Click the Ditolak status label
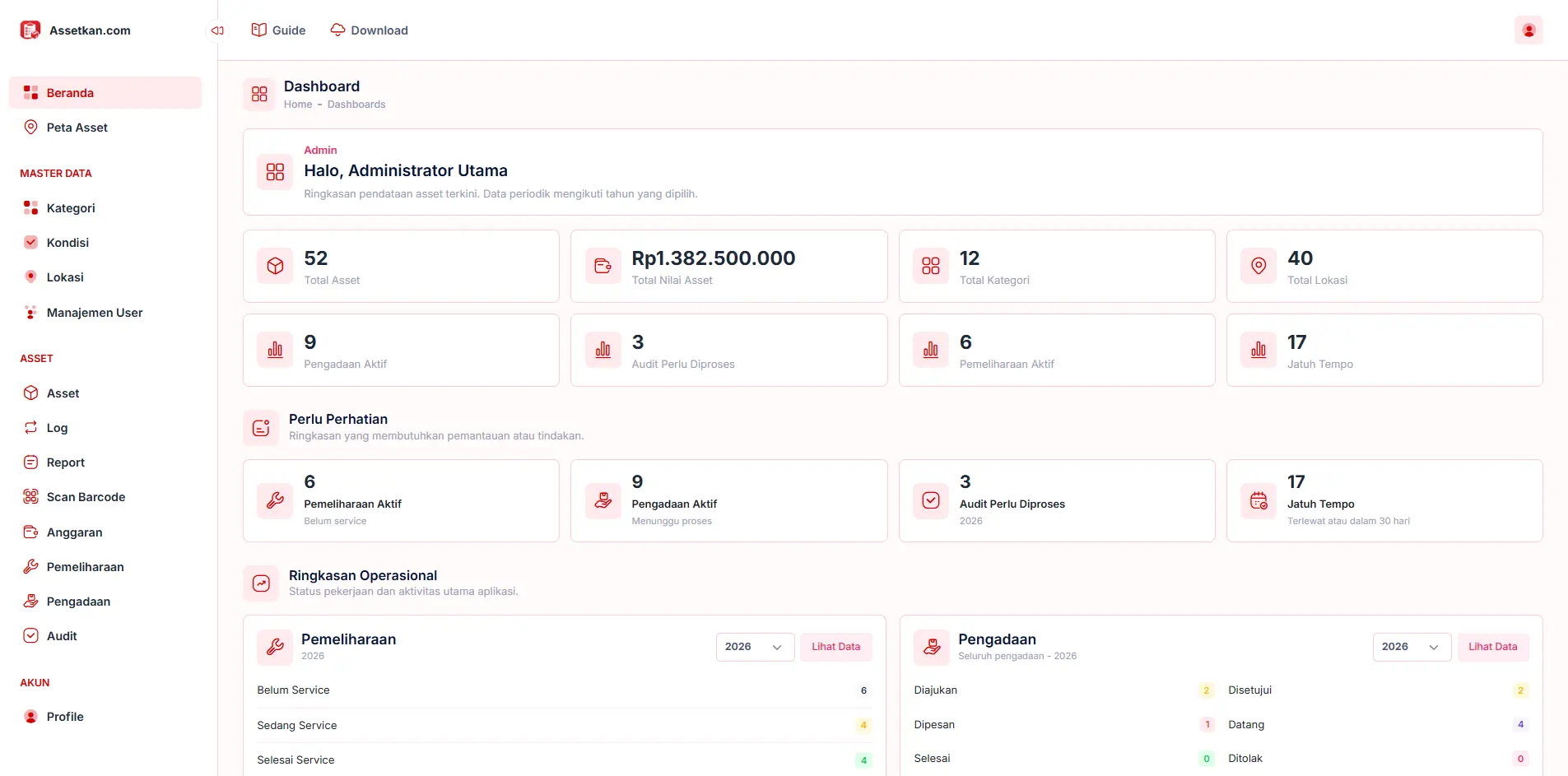 point(1245,759)
